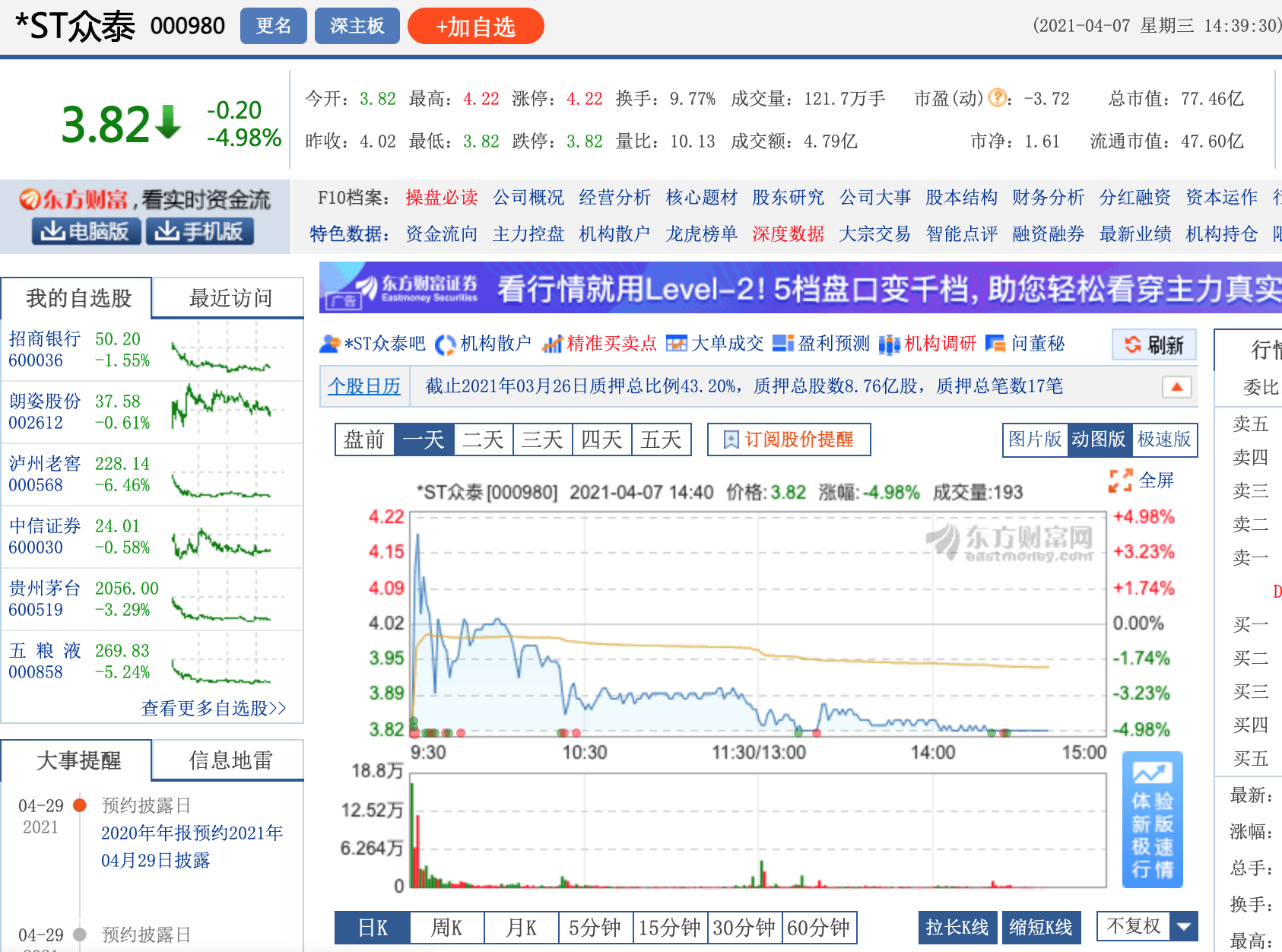This screenshot has height=952, width=1282.
Task: Open 融资融券 link
Action: pos(1049,233)
